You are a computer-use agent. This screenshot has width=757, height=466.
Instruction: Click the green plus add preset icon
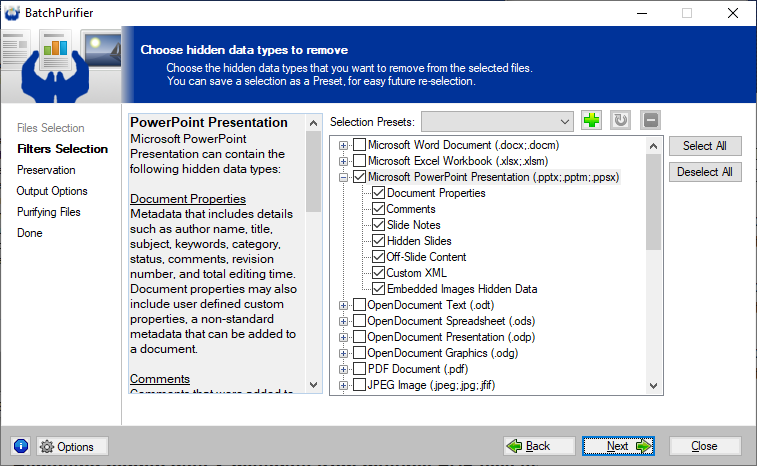pyautogui.click(x=591, y=120)
